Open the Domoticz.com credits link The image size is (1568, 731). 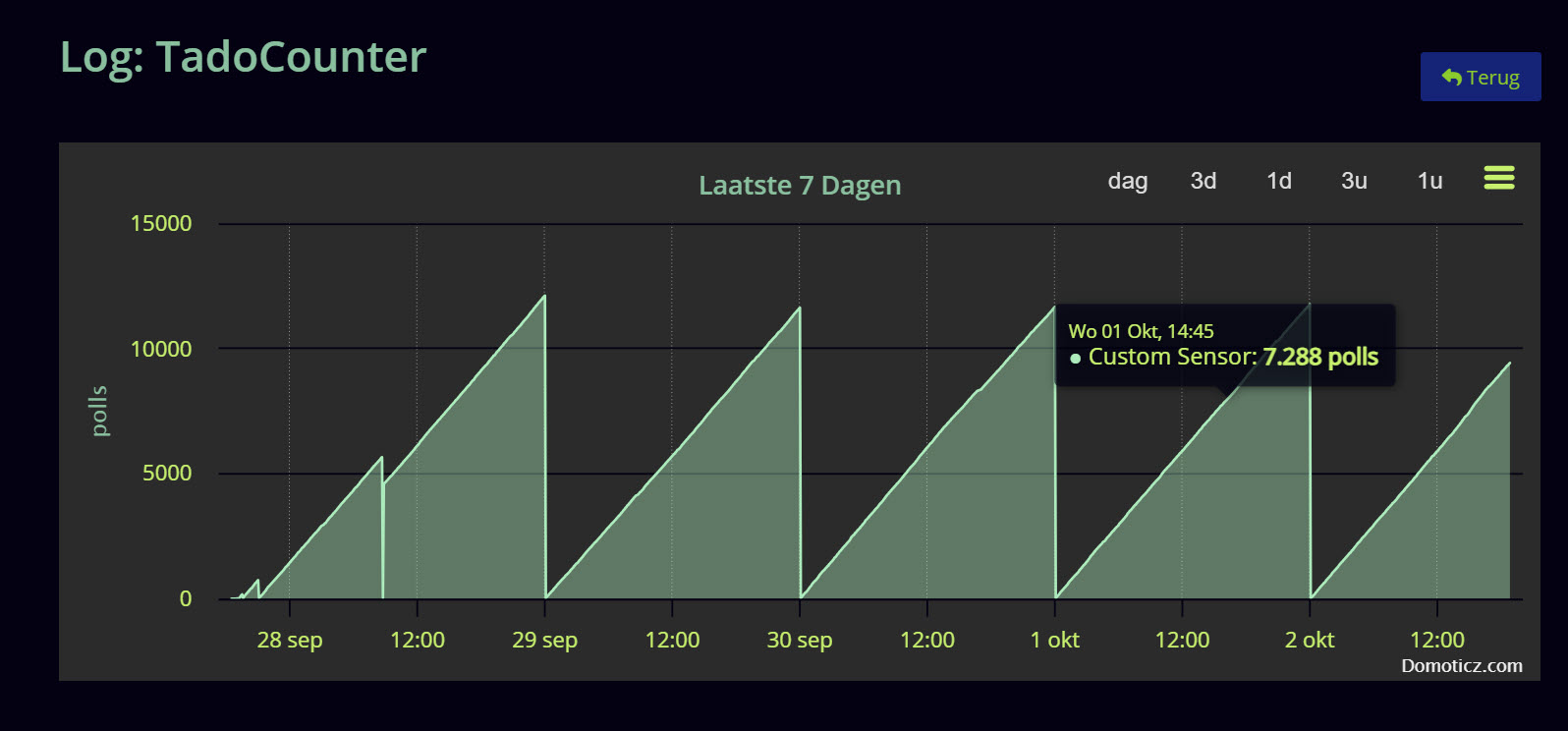click(1461, 665)
